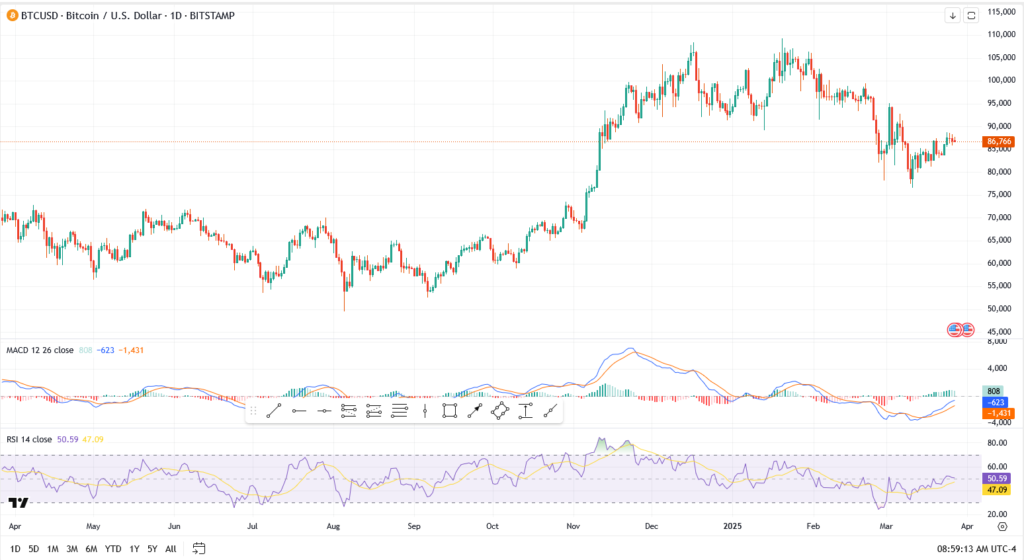Click the Go to date calendar icon
The width and height of the screenshot is (1024, 560).
coord(199,548)
